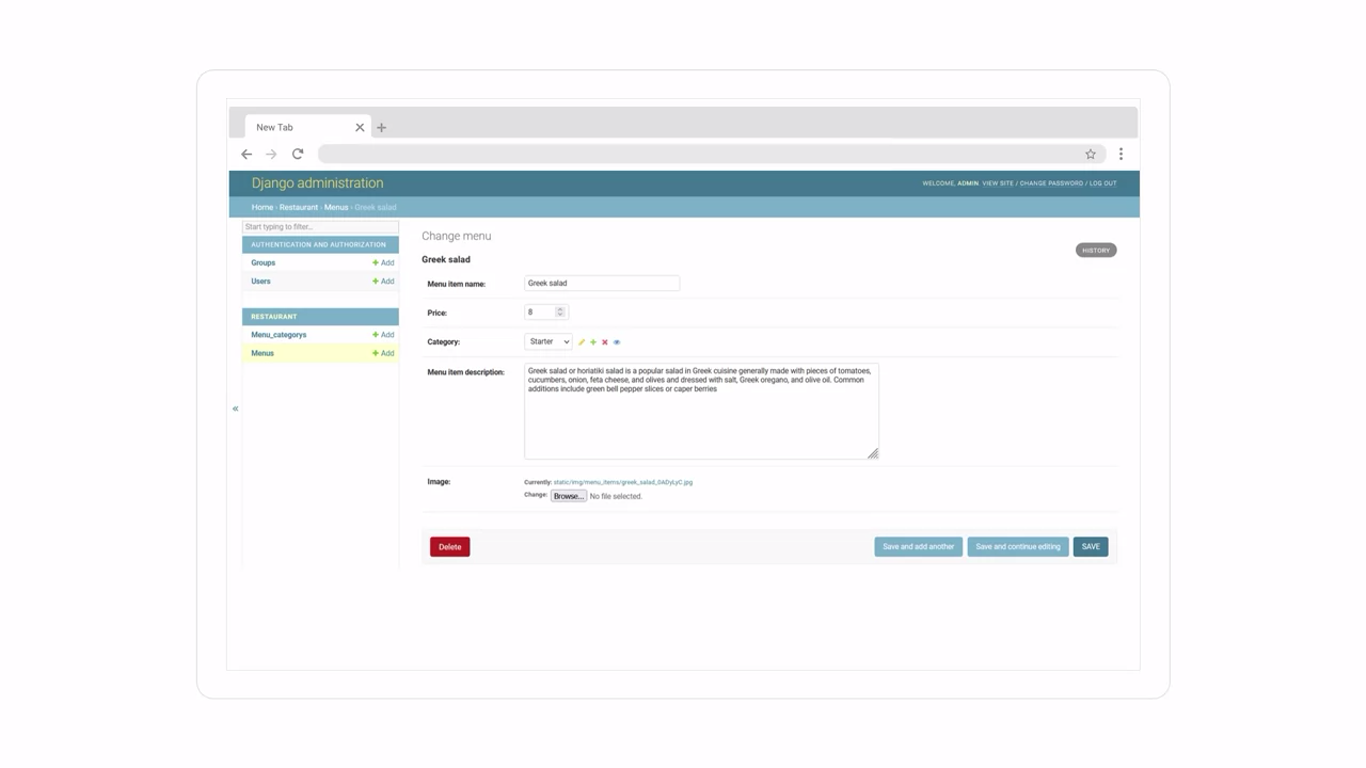Screen dimensions: 1366x768
Task: Click the green plus icon beside Category
Action: click(x=593, y=342)
